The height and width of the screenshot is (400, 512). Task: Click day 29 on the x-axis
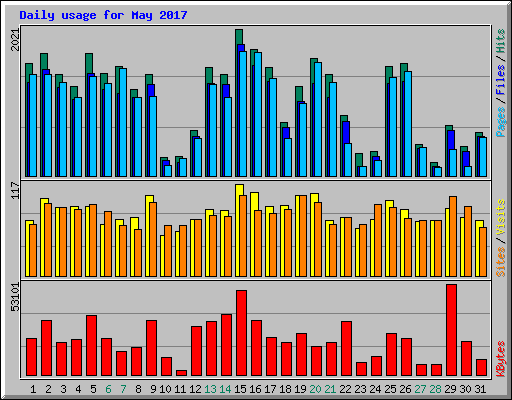coord(450,389)
